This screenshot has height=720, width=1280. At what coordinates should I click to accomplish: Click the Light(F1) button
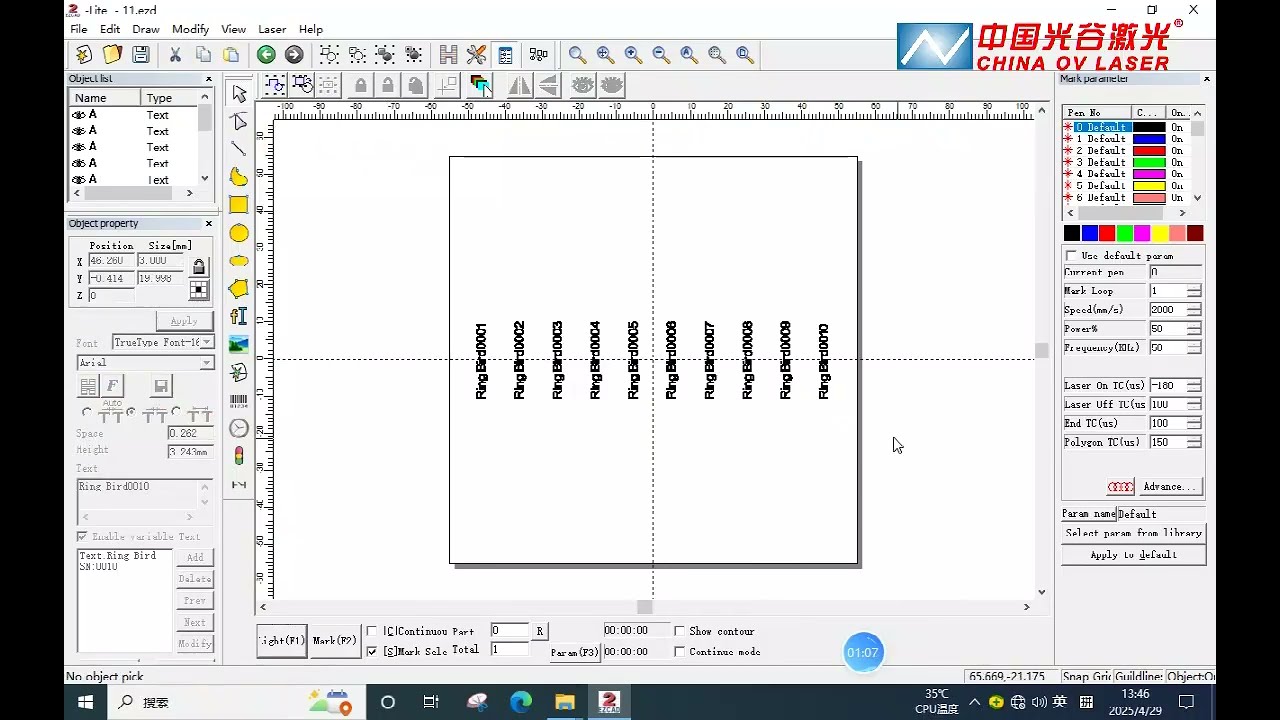tap(282, 640)
